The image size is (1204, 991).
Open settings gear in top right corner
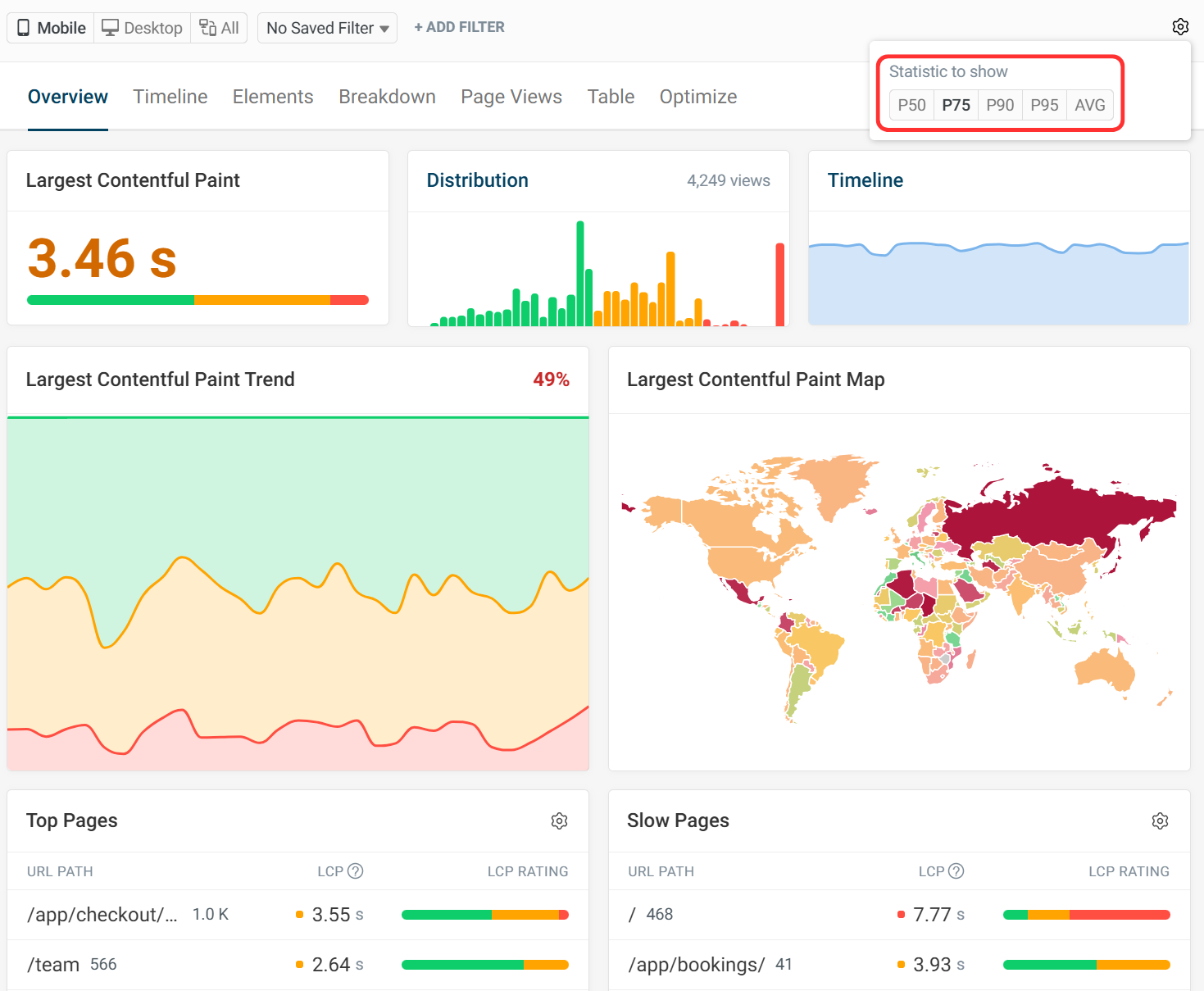pyautogui.click(x=1180, y=27)
